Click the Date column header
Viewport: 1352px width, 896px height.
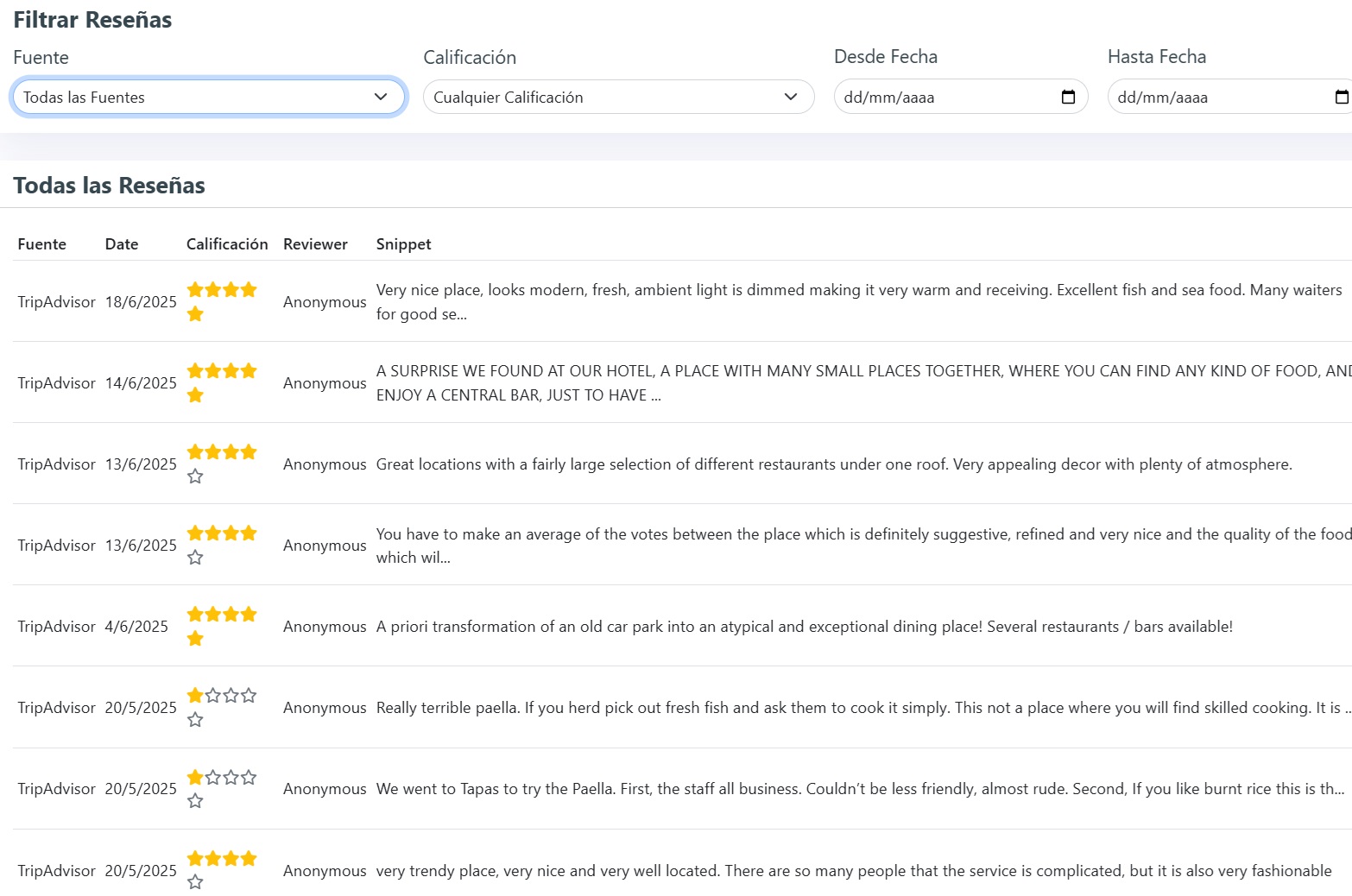pos(122,244)
